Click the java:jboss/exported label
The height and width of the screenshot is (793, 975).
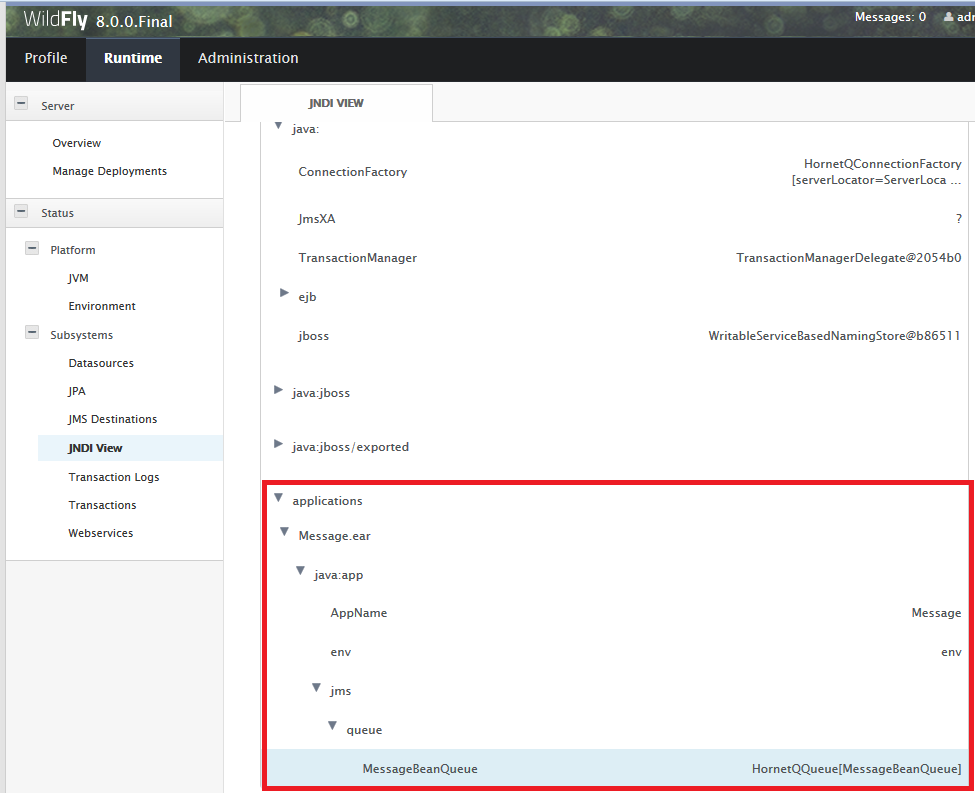(x=351, y=447)
